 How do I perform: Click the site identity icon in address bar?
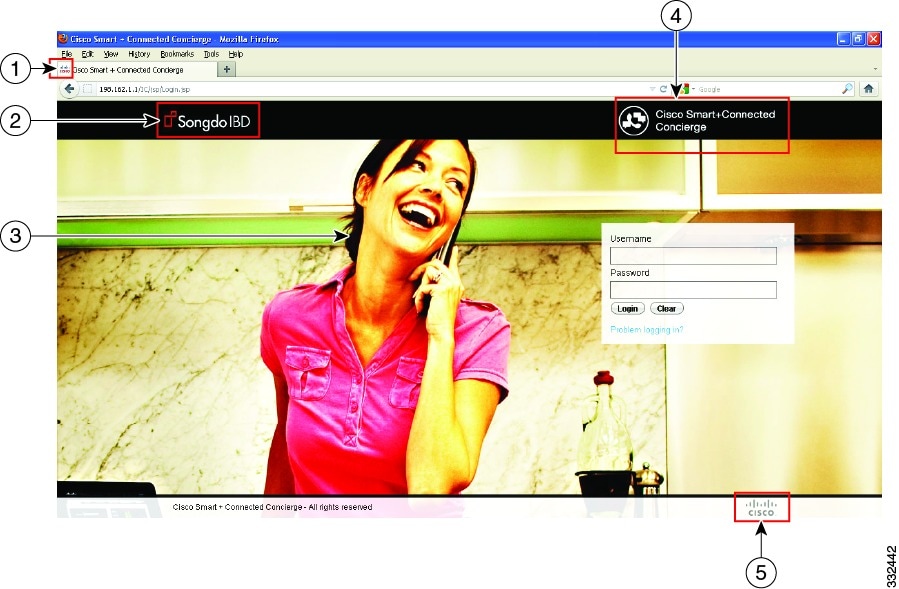(88, 89)
